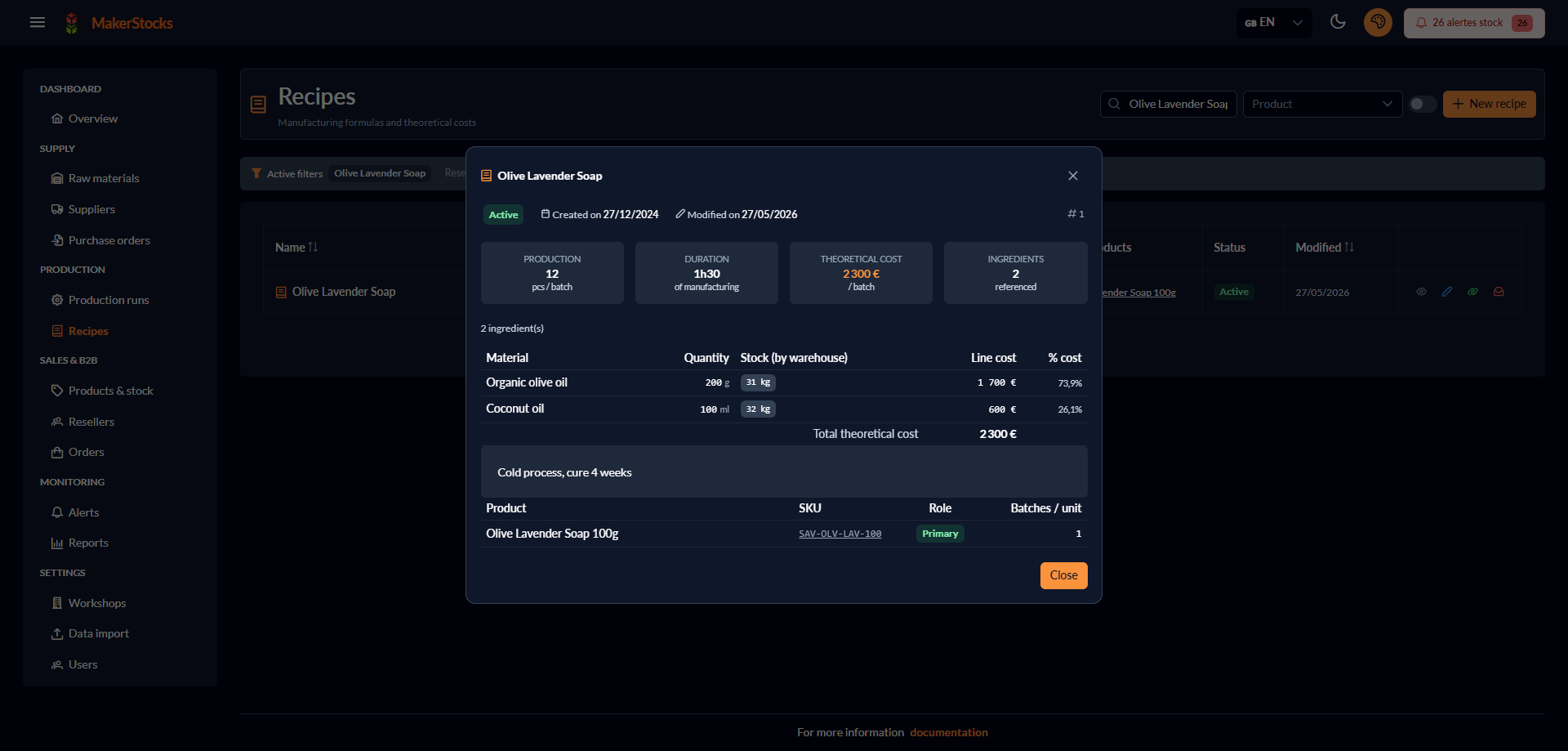Open Alerts in Monitoring
1568x751 pixels.
point(84,512)
